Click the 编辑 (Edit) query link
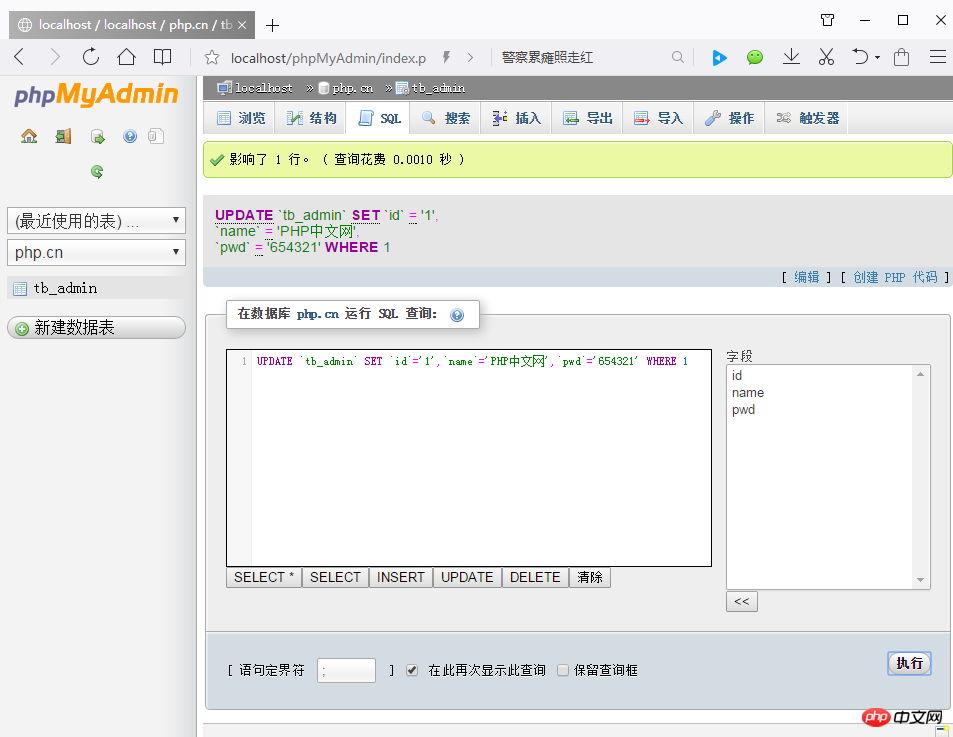This screenshot has width=953, height=737. point(807,277)
